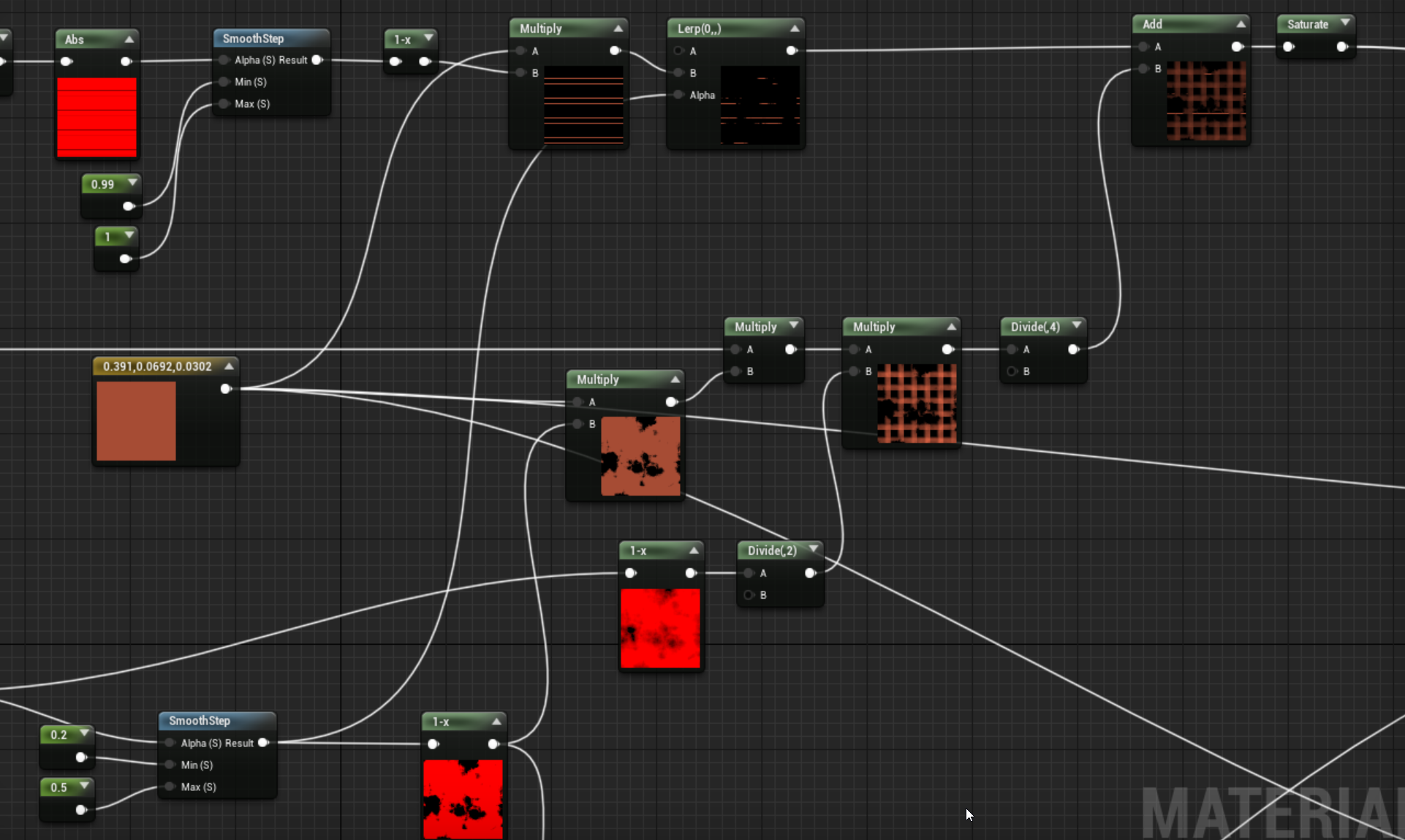
Task: Click the Divide(,4) B input pin
Action: tap(1012, 371)
